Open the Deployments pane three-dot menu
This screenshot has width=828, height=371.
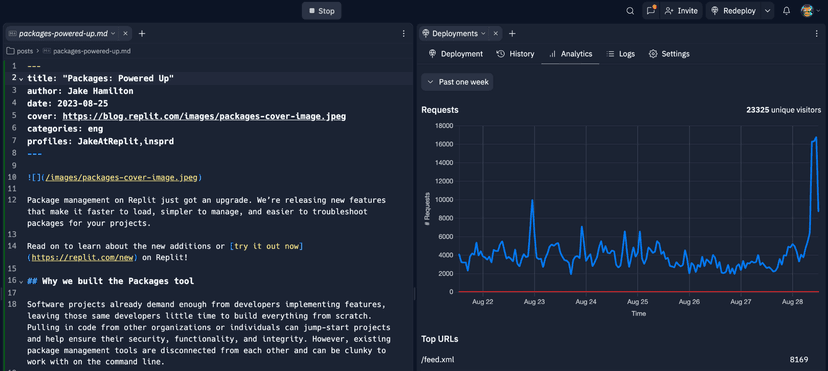coord(817,33)
